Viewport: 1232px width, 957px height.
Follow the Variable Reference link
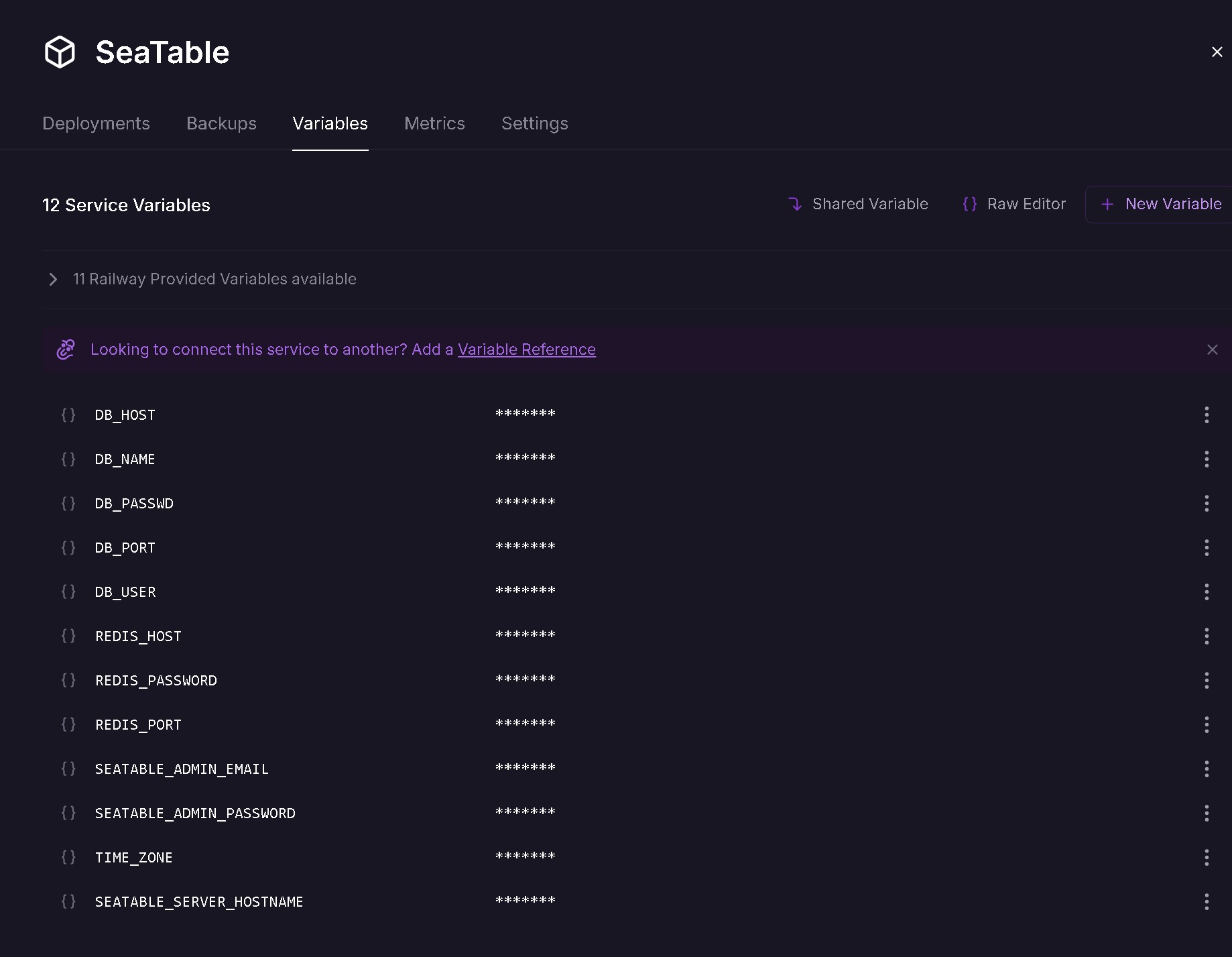click(527, 349)
